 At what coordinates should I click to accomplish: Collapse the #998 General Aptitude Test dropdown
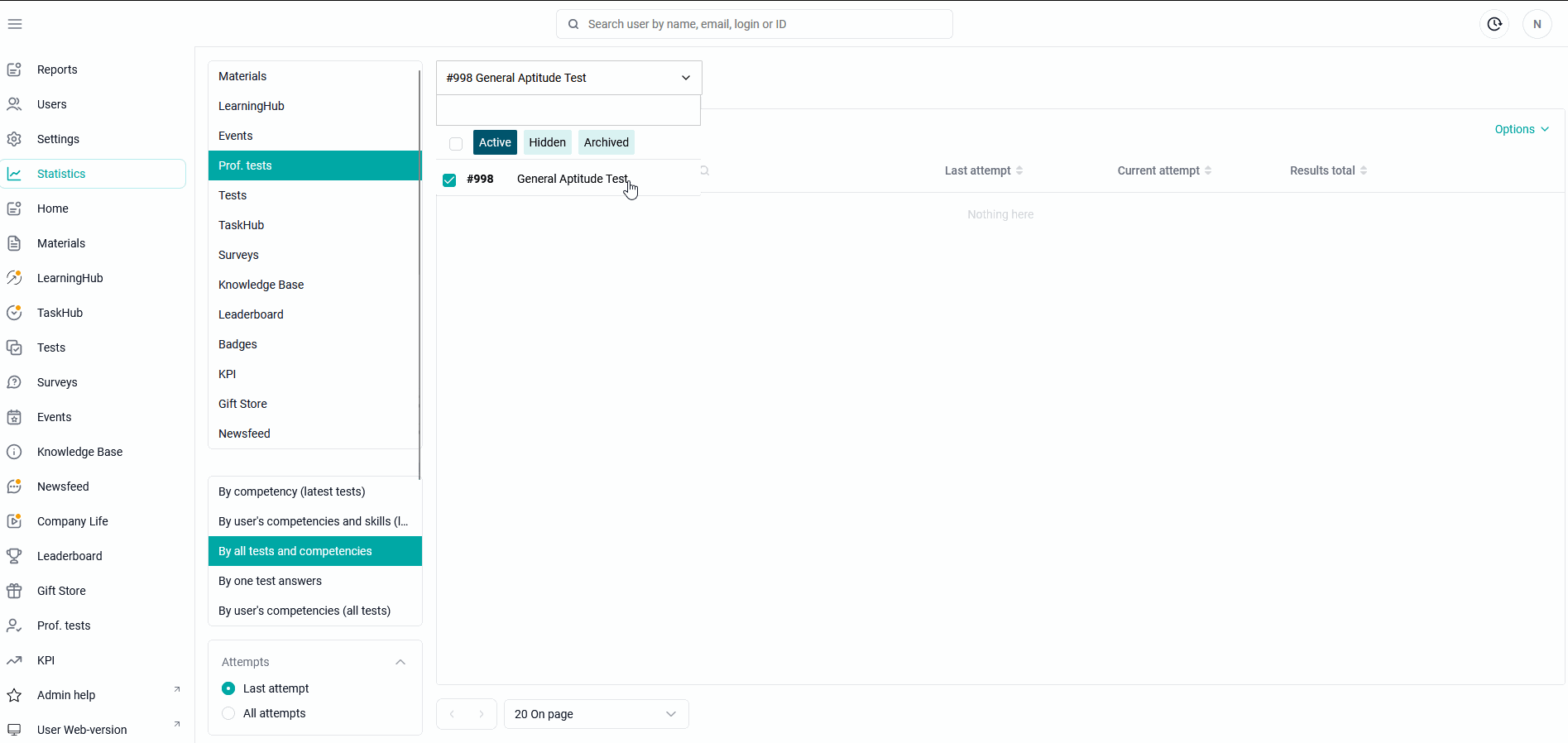(569, 78)
